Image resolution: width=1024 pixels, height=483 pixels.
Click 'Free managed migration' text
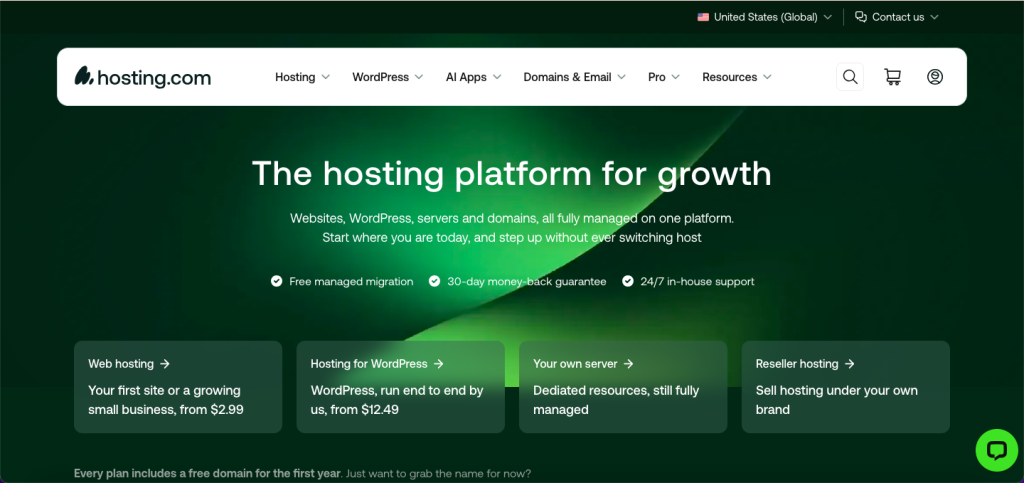click(351, 281)
